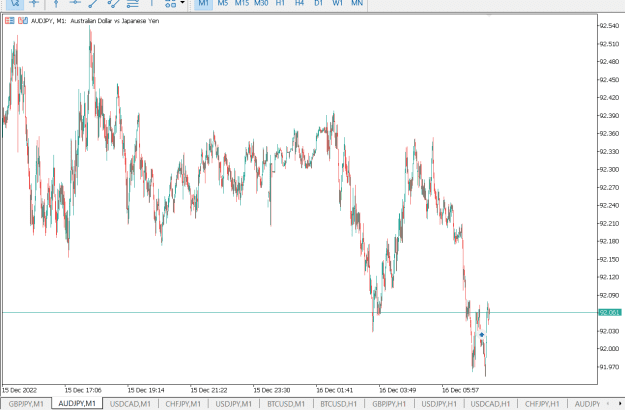Click the shapes objects icon

170,3
